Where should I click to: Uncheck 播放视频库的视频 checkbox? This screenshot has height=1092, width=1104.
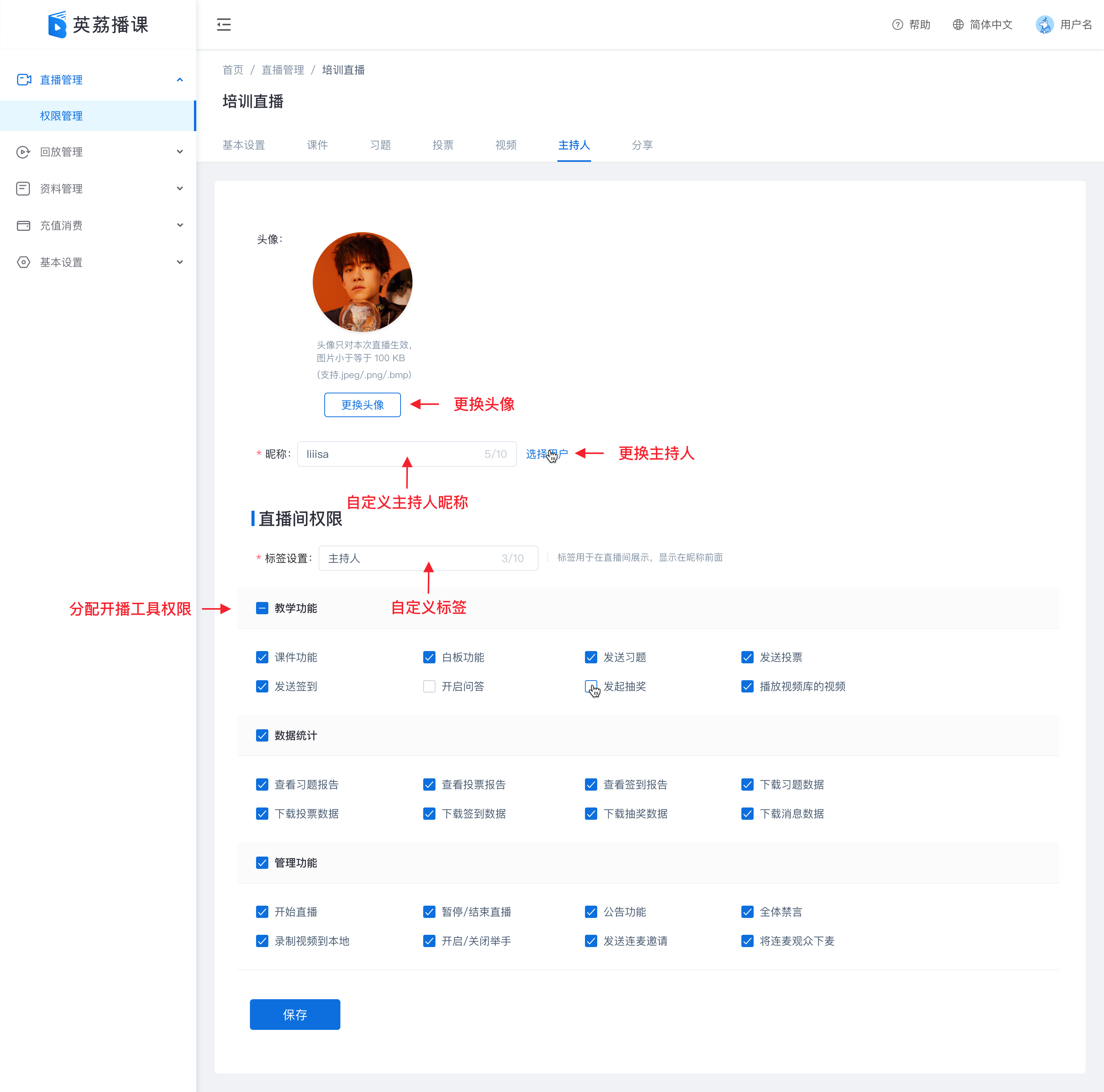point(747,686)
